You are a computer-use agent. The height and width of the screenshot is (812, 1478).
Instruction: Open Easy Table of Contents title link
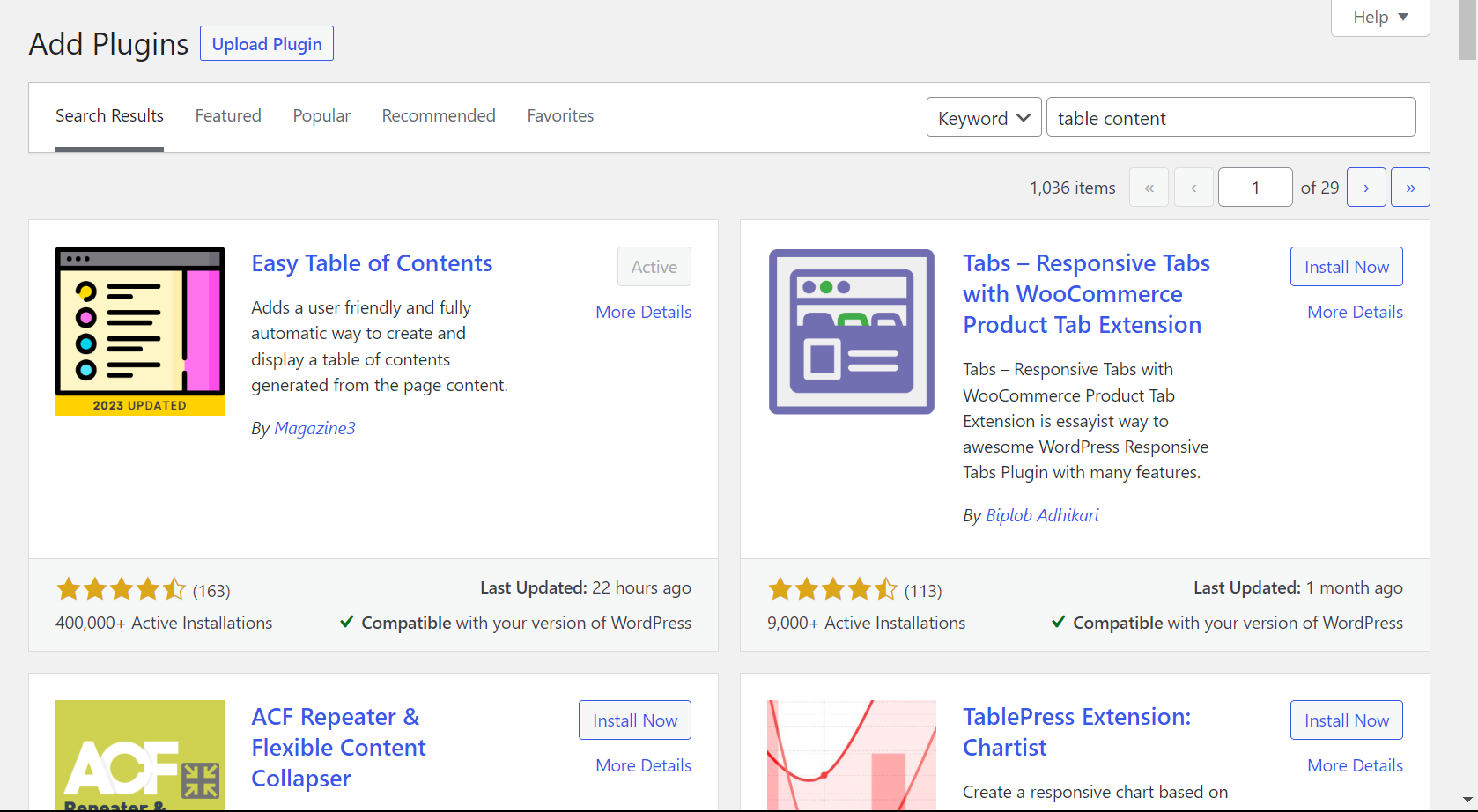tap(372, 263)
